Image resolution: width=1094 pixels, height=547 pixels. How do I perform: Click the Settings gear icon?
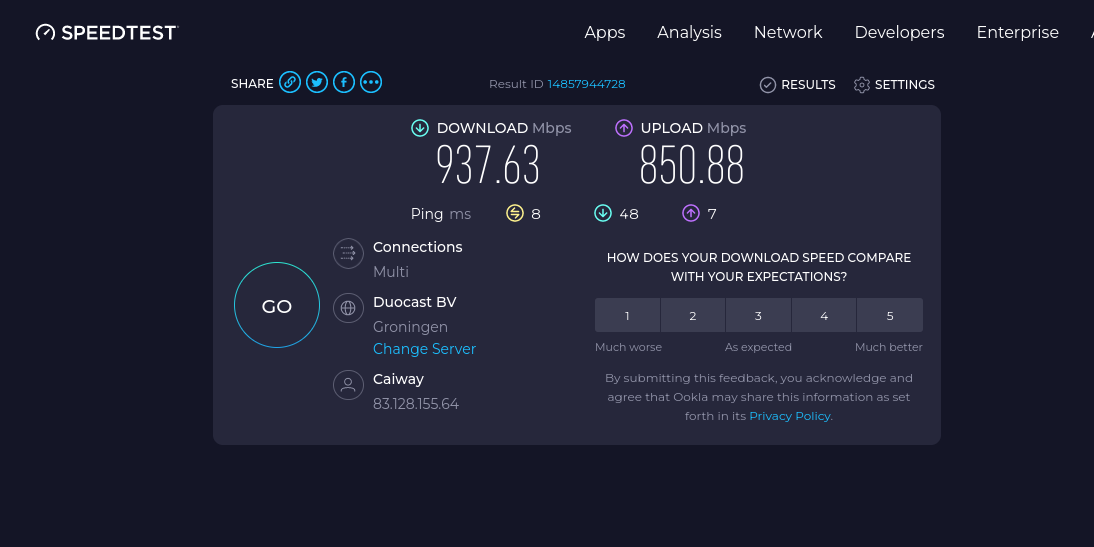click(862, 85)
